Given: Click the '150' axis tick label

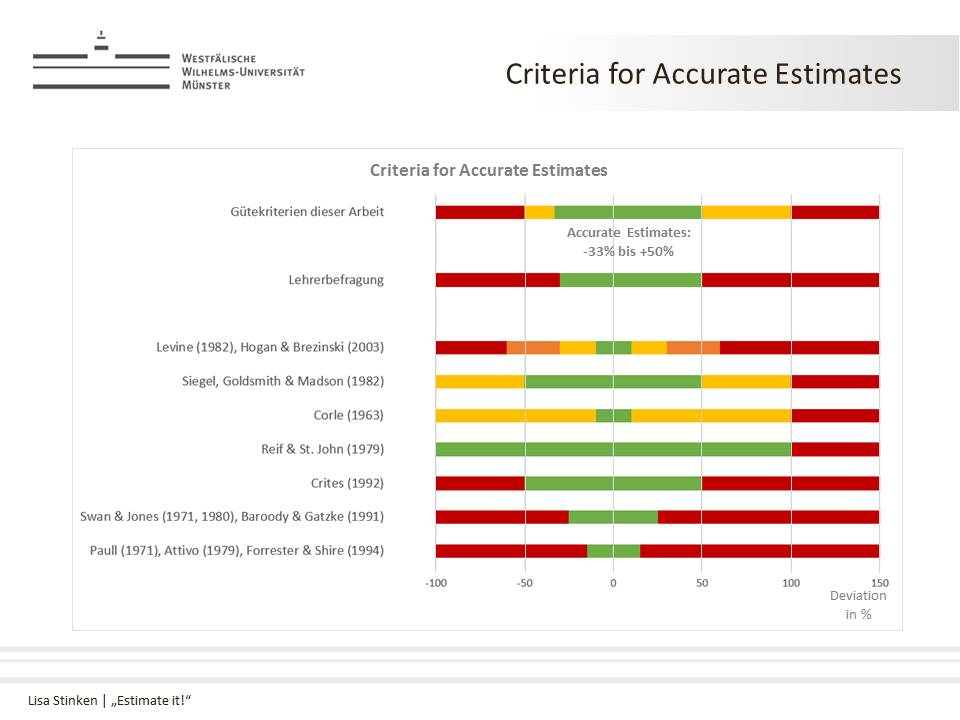Looking at the screenshot, I should (x=879, y=582).
